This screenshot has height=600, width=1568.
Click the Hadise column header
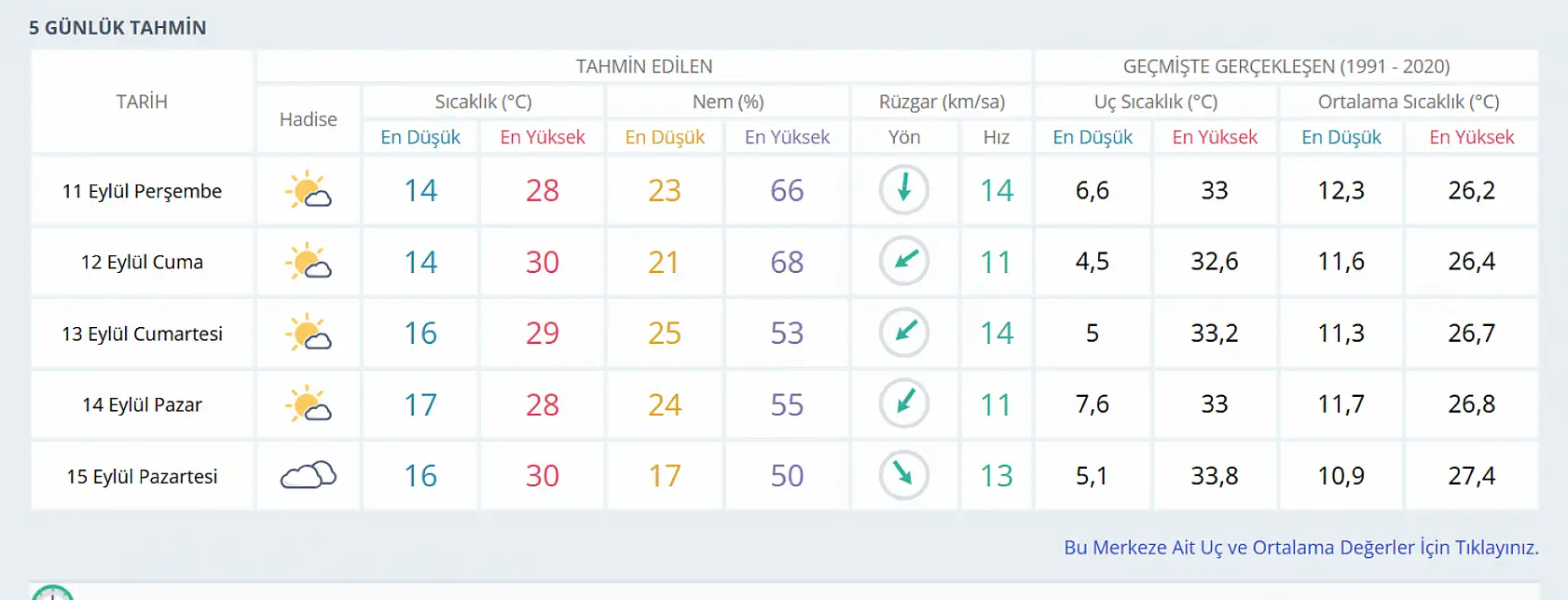tap(309, 119)
